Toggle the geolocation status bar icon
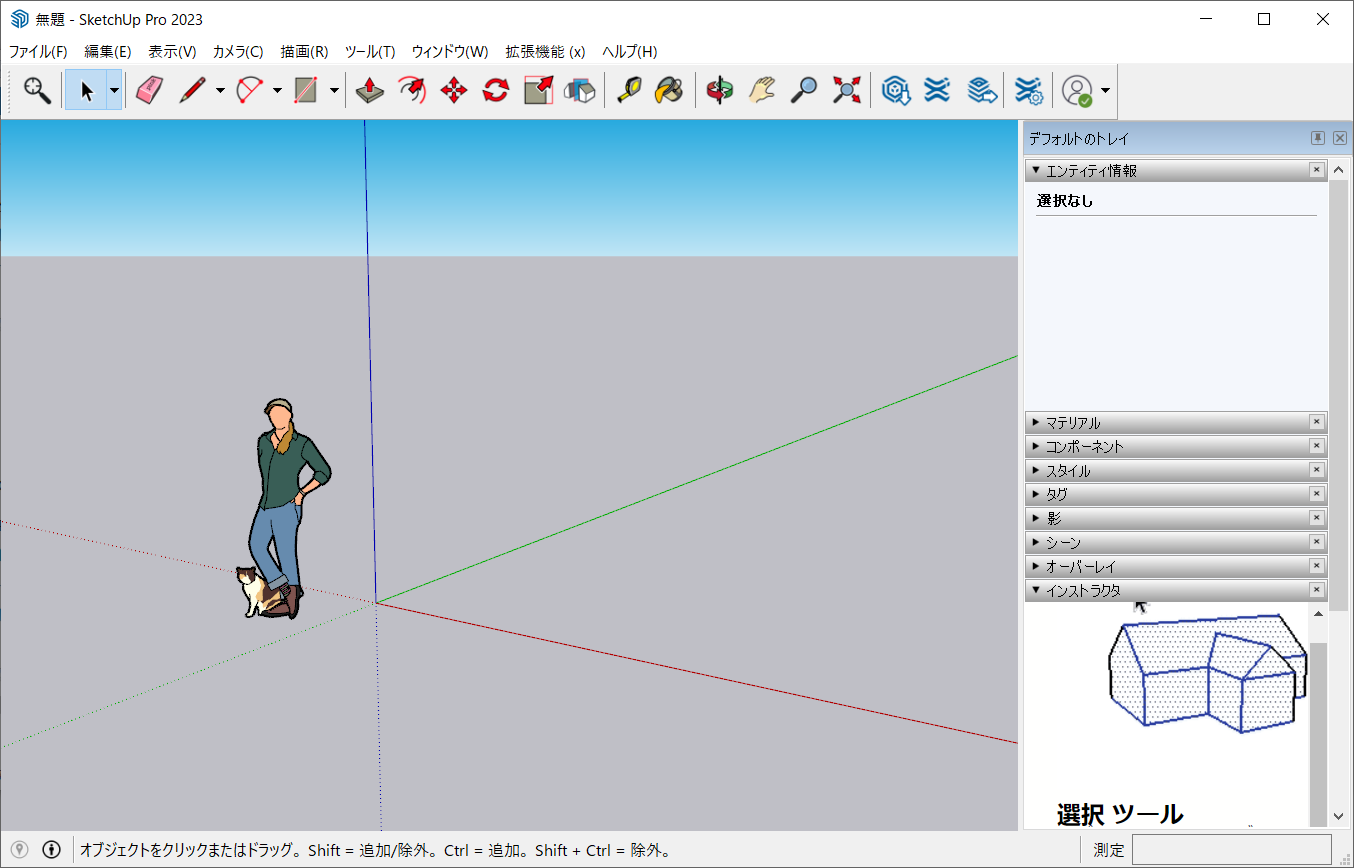The image size is (1354, 868). (x=19, y=850)
